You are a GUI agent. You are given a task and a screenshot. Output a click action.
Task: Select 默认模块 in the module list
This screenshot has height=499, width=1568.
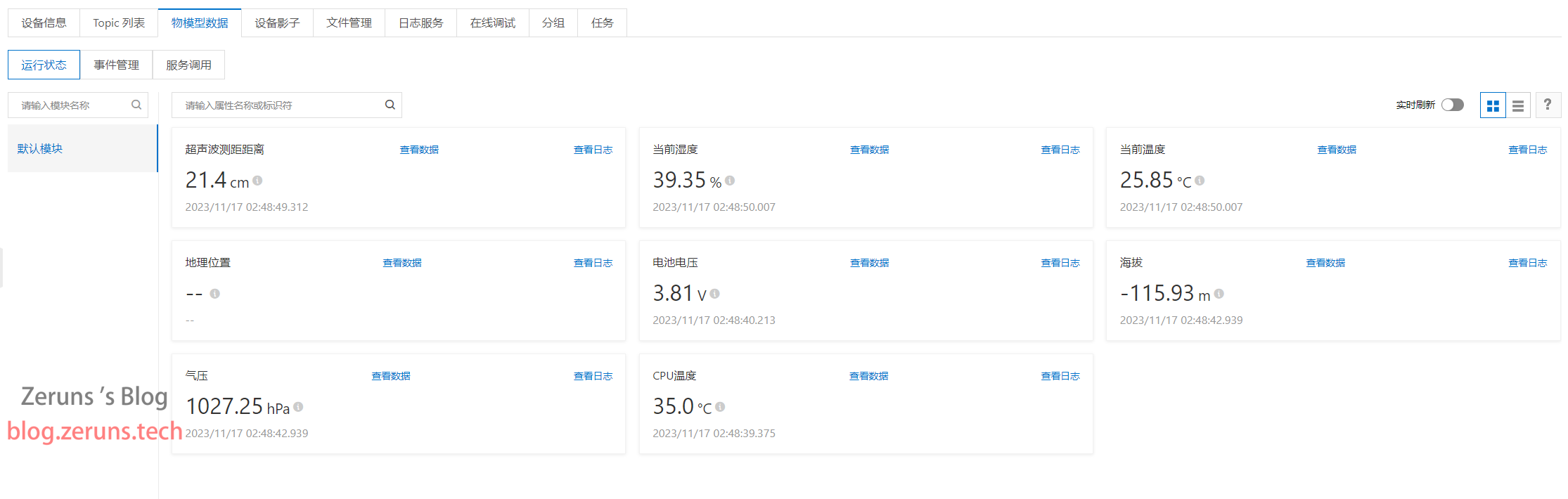pyautogui.click(x=40, y=149)
